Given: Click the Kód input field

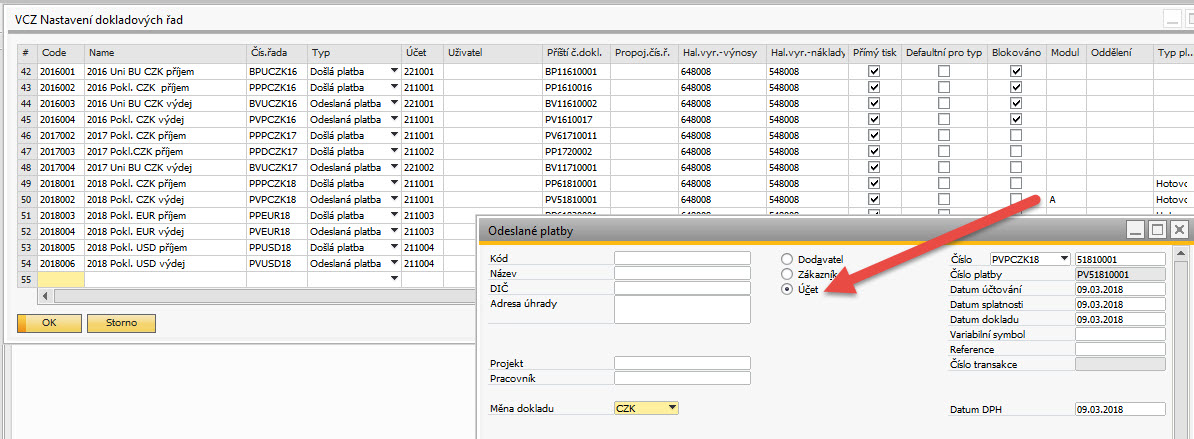Looking at the screenshot, I should point(682,259).
